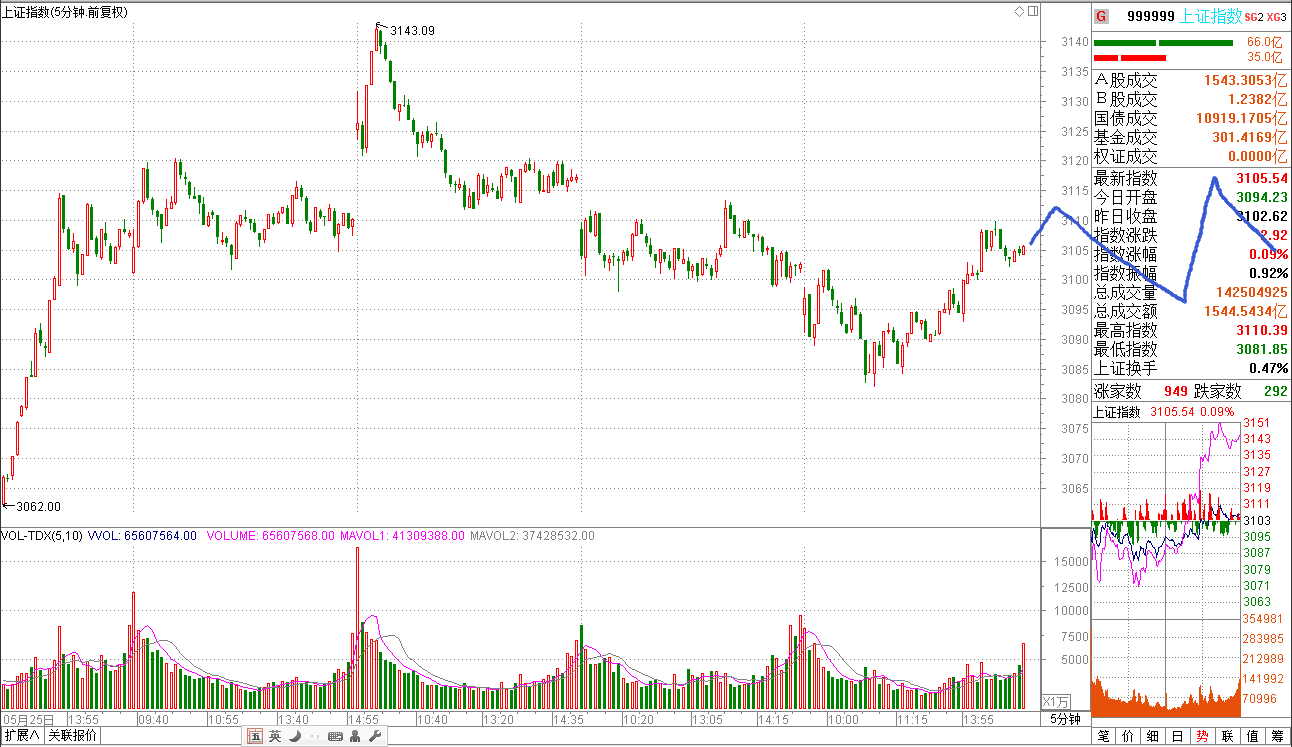Switch to the 笔 tab
The image size is (1292, 747).
(1103, 737)
